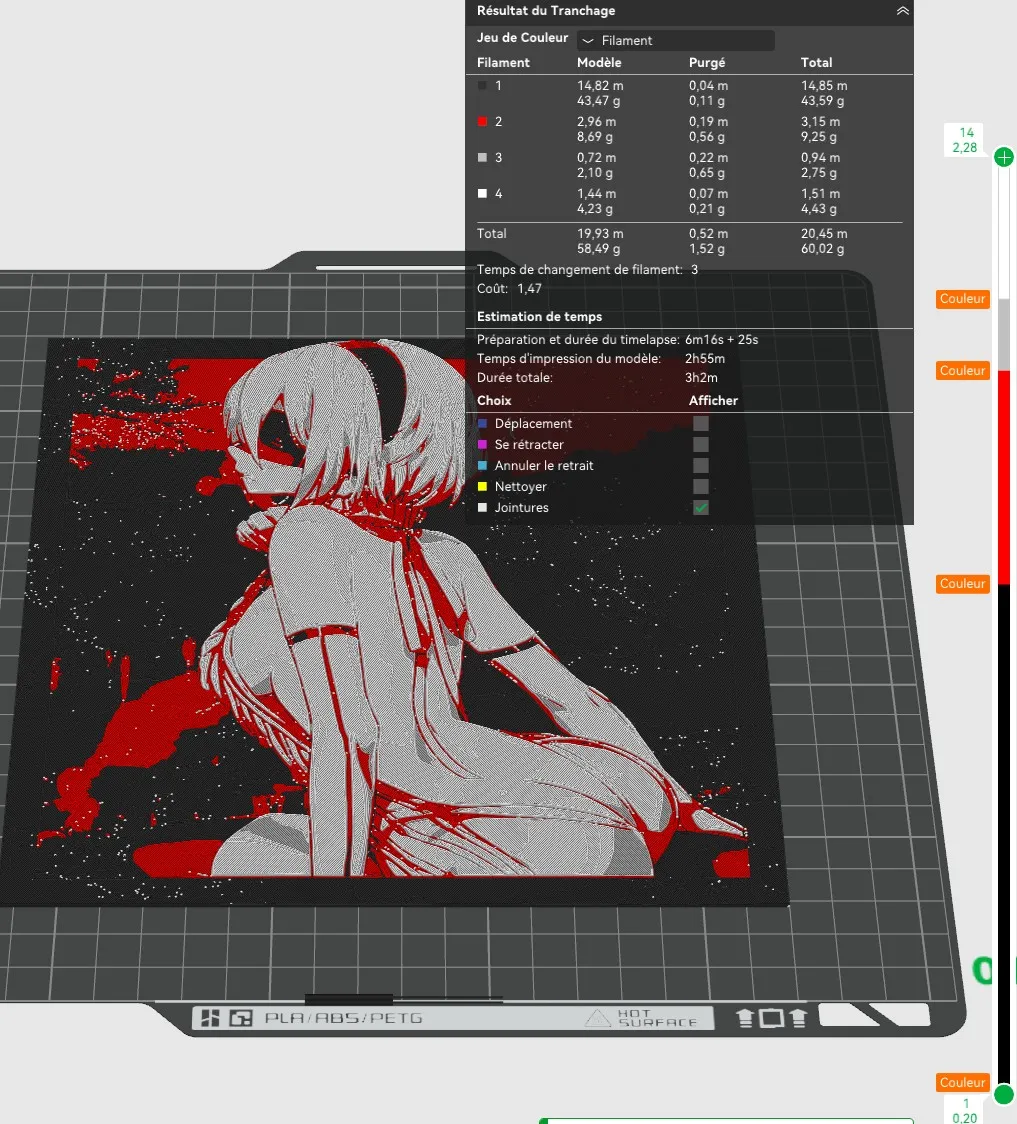Click Temps de changement de filament line

pyautogui.click(x=588, y=270)
